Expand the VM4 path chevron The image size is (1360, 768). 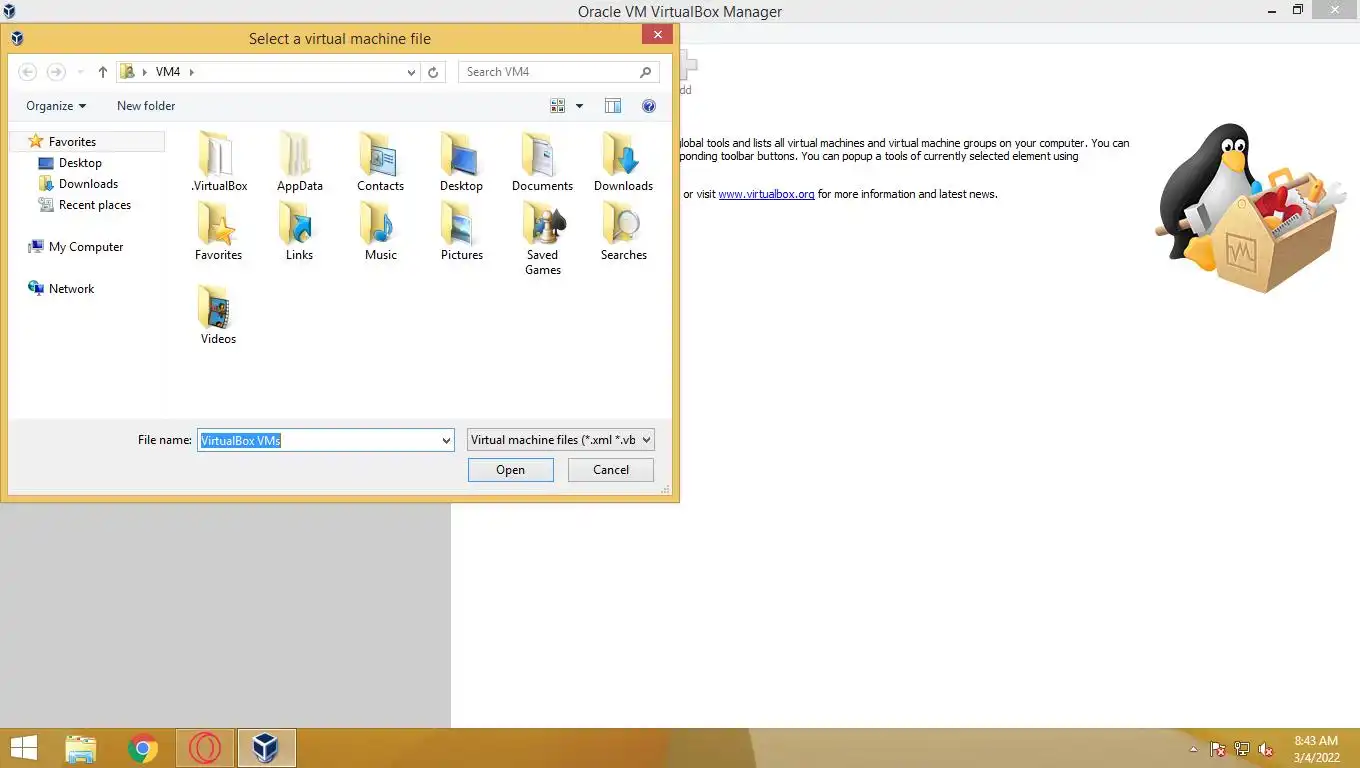click(x=191, y=72)
